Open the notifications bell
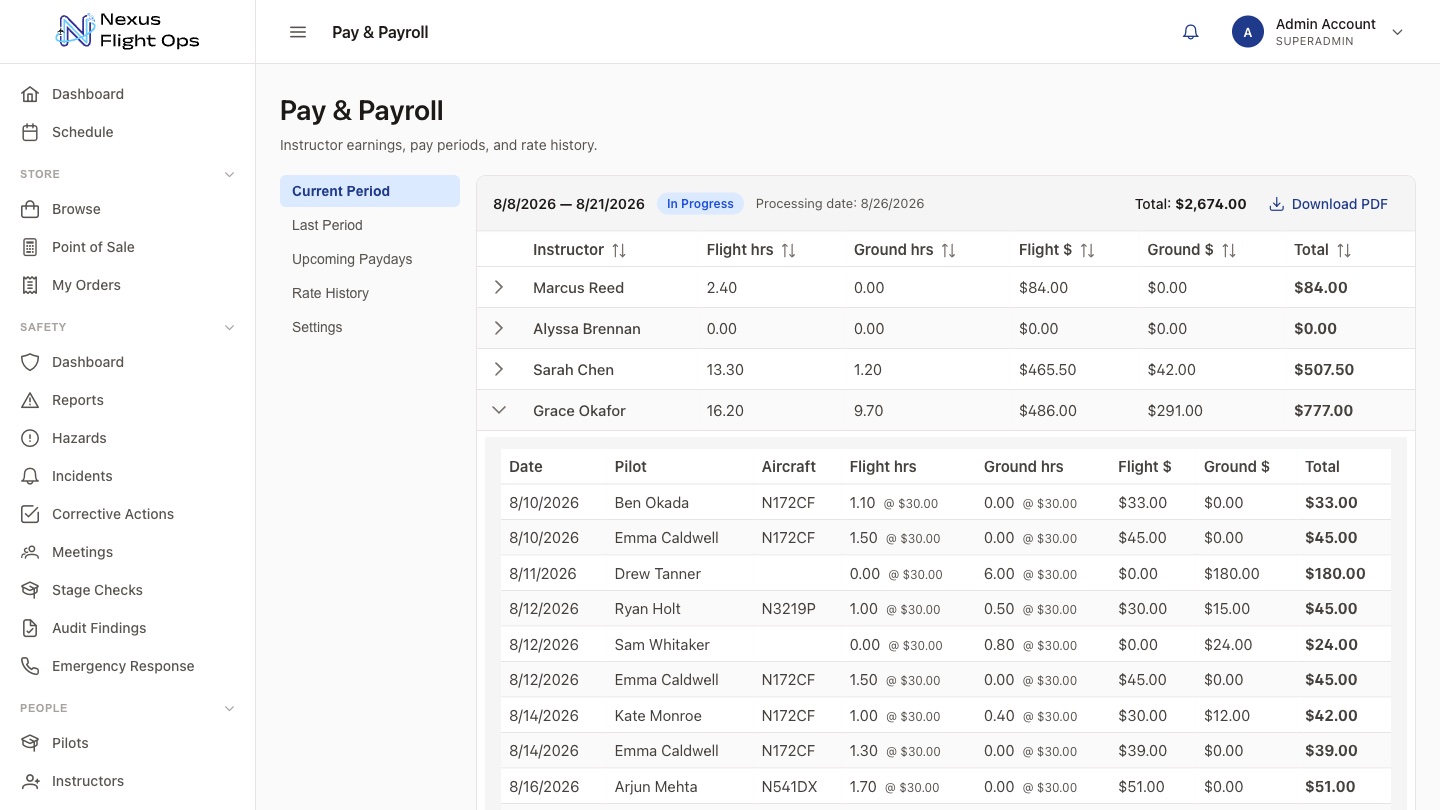Viewport: 1440px width, 810px height. [x=1191, y=32]
